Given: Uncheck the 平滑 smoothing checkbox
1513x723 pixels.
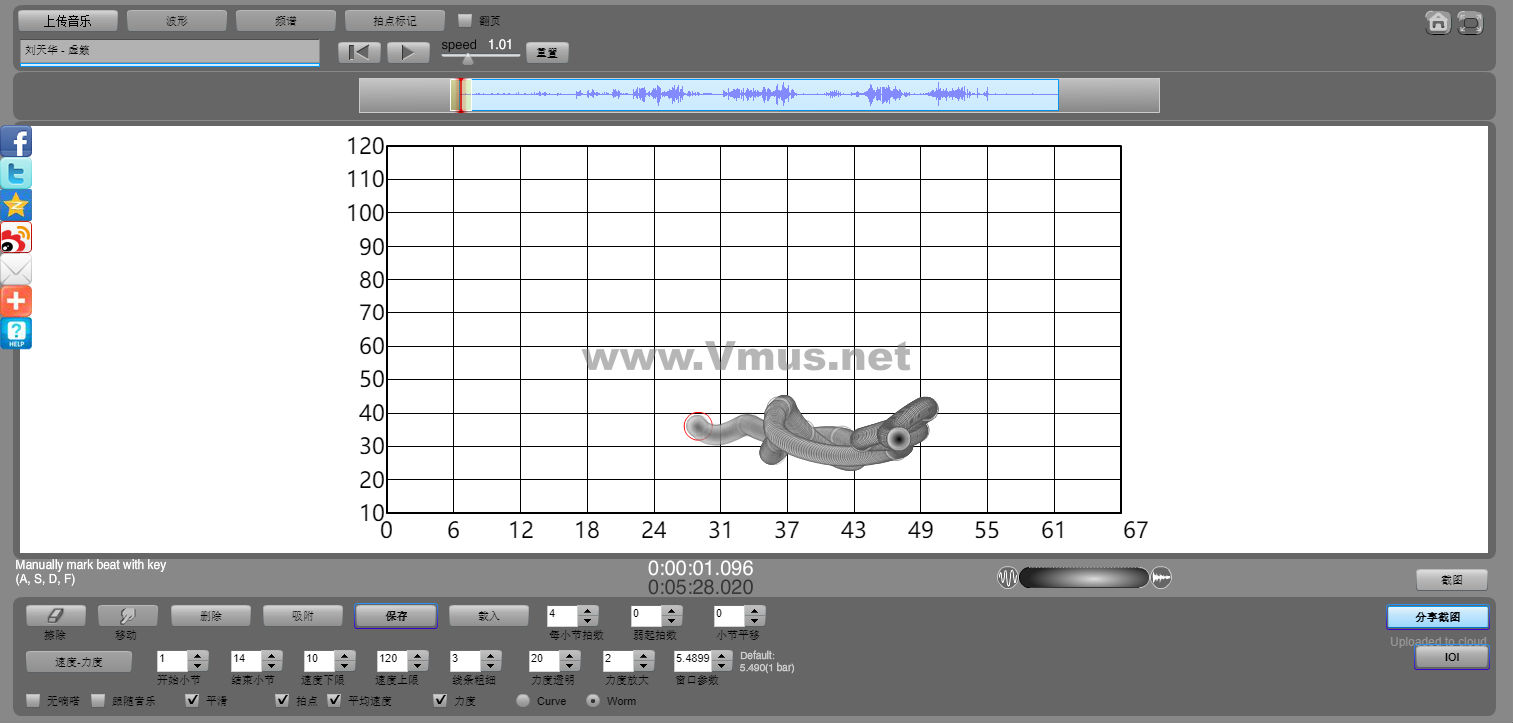Looking at the screenshot, I should tap(193, 700).
